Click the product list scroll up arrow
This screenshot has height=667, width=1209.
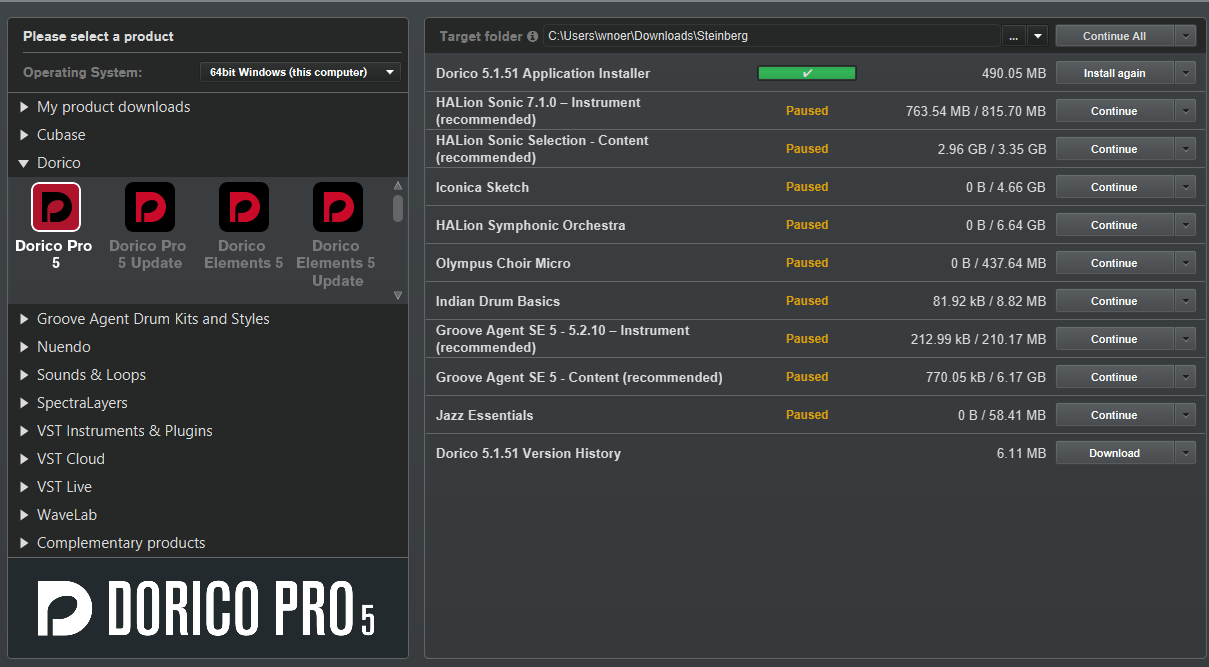pos(398,186)
